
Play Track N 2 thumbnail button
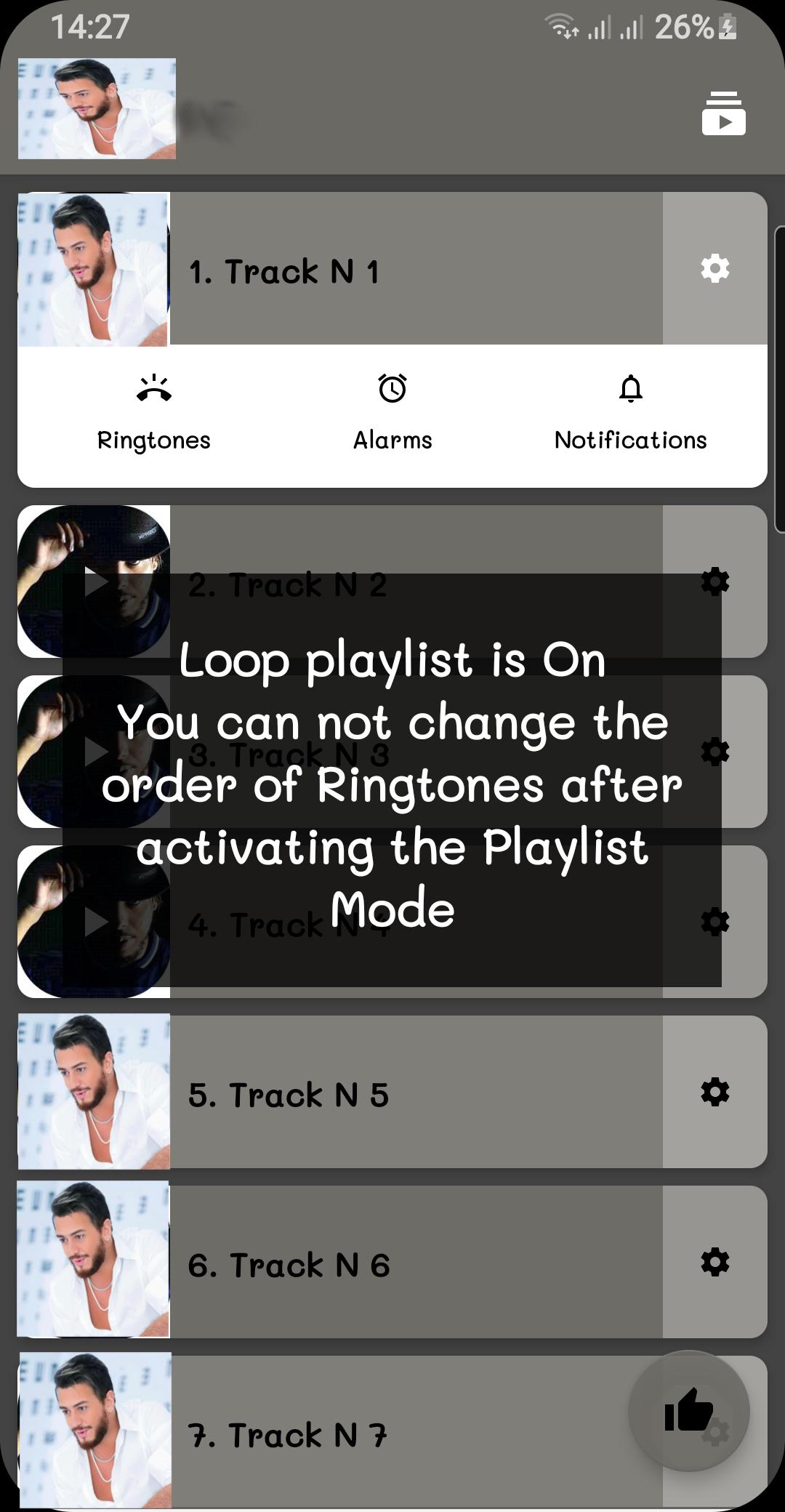[x=94, y=582]
